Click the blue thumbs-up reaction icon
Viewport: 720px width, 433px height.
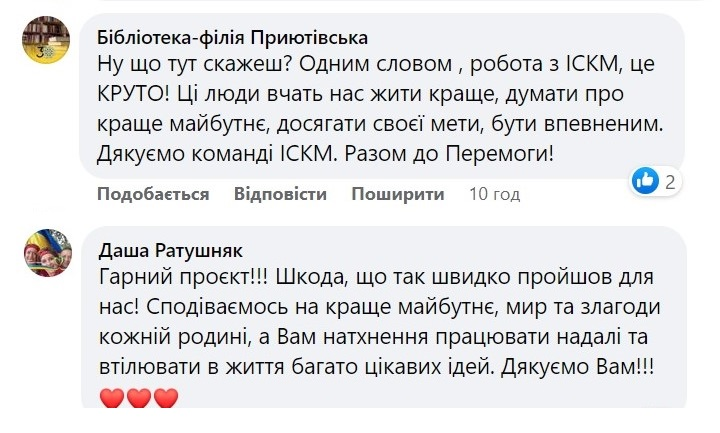pyautogui.click(x=645, y=181)
